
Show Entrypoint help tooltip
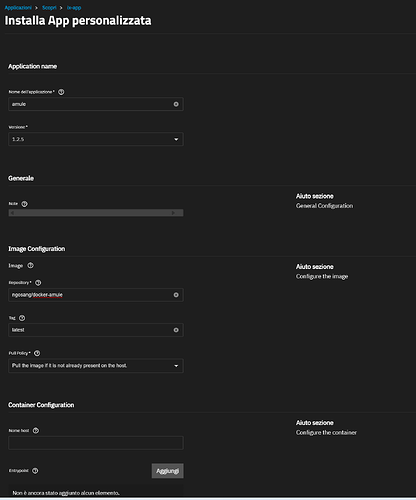[35, 471]
